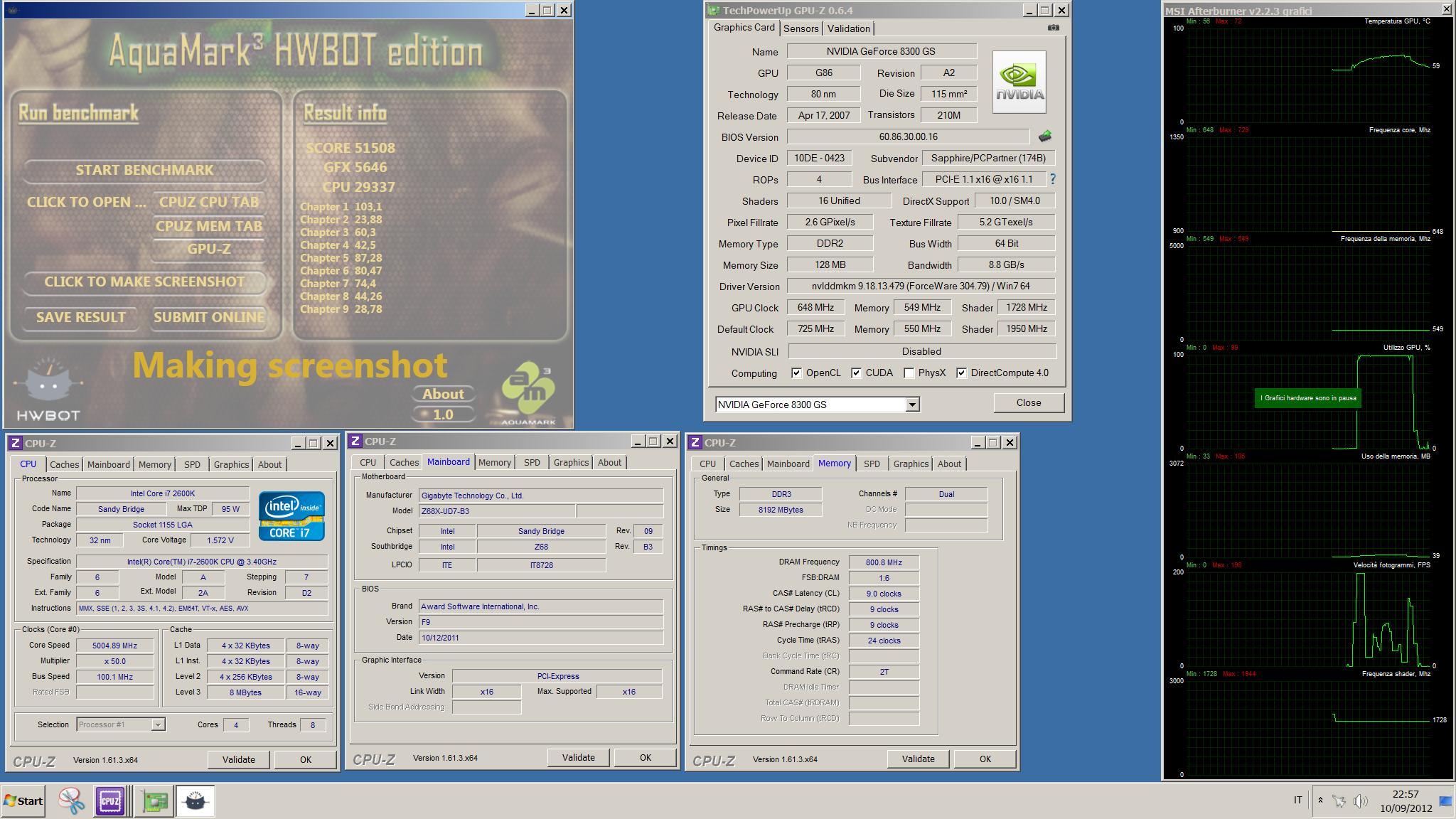Viewport: 1456px width, 819px height.
Task: Click OK in the middle CPU-Z window
Action: [x=645, y=757]
